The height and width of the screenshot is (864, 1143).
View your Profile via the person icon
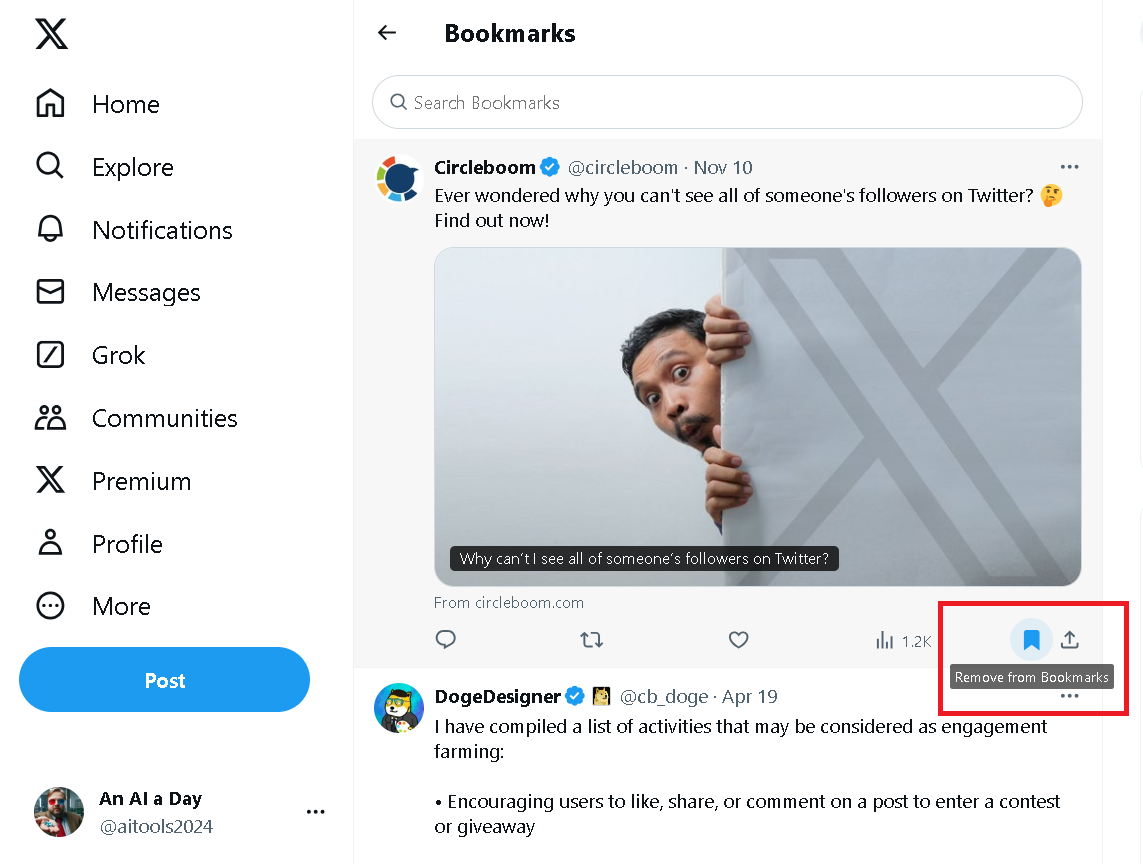click(51, 543)
